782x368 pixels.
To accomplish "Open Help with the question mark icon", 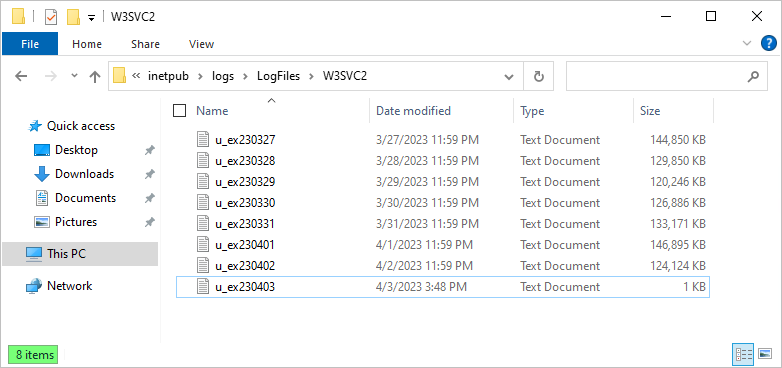I will pyautogui.click(x=769, y=43).
